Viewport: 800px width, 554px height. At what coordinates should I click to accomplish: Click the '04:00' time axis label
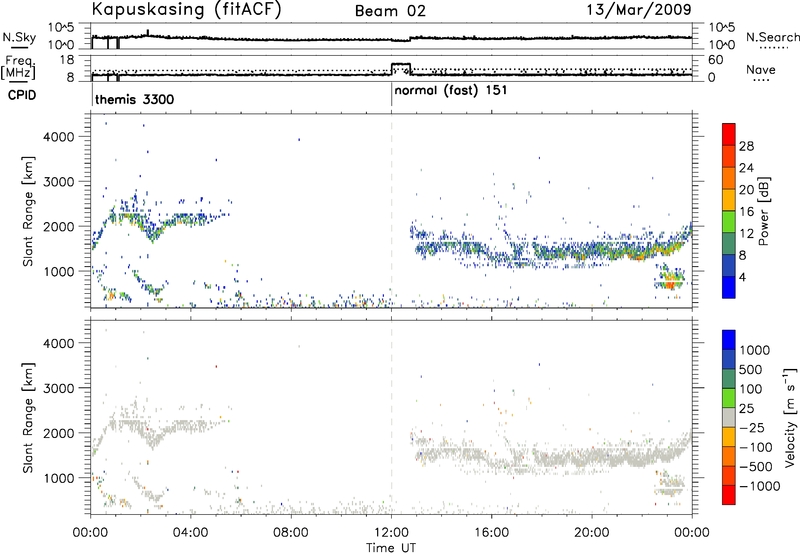click(190, 533)
